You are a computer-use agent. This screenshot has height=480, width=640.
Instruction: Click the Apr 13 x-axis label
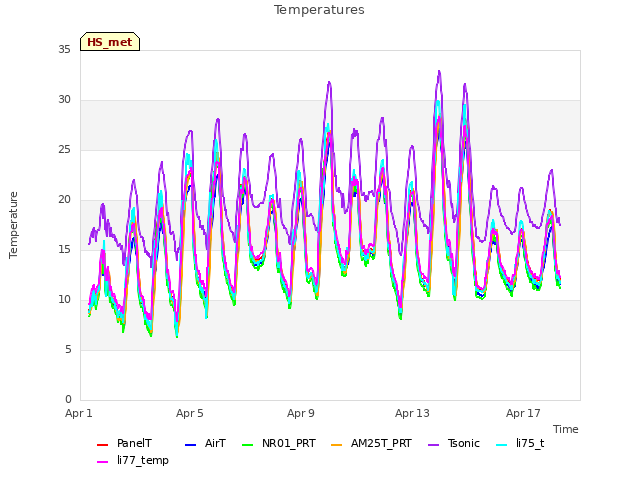coord(412,413)
